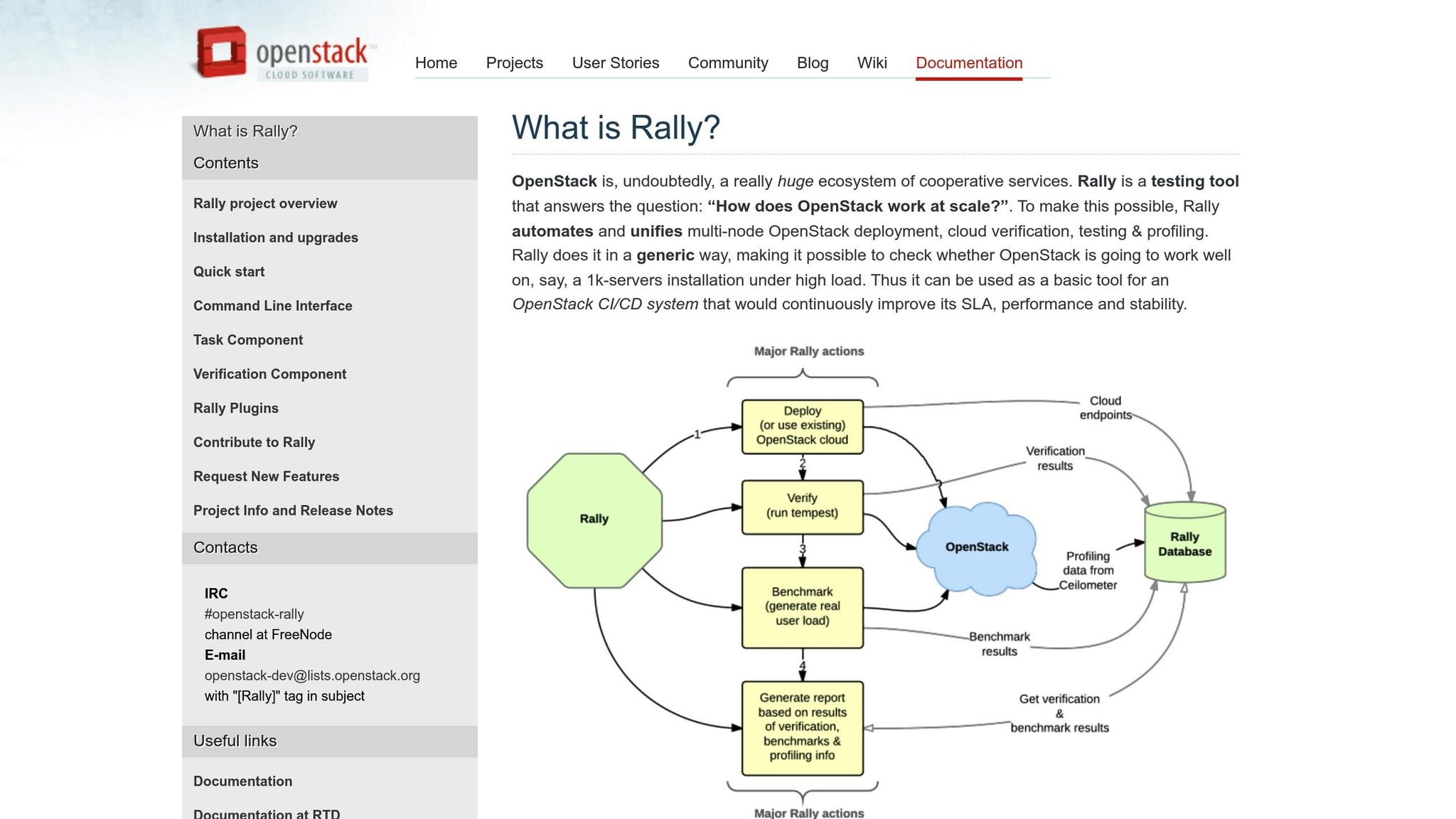Open Task Component page

248,340
